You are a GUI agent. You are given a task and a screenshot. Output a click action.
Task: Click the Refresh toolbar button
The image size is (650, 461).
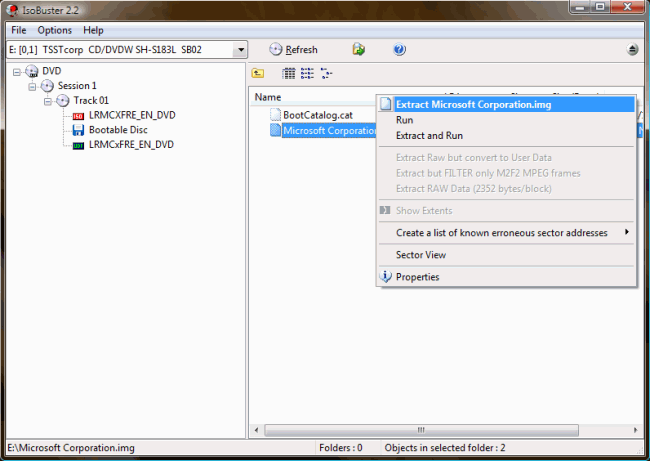coord(294,50)
